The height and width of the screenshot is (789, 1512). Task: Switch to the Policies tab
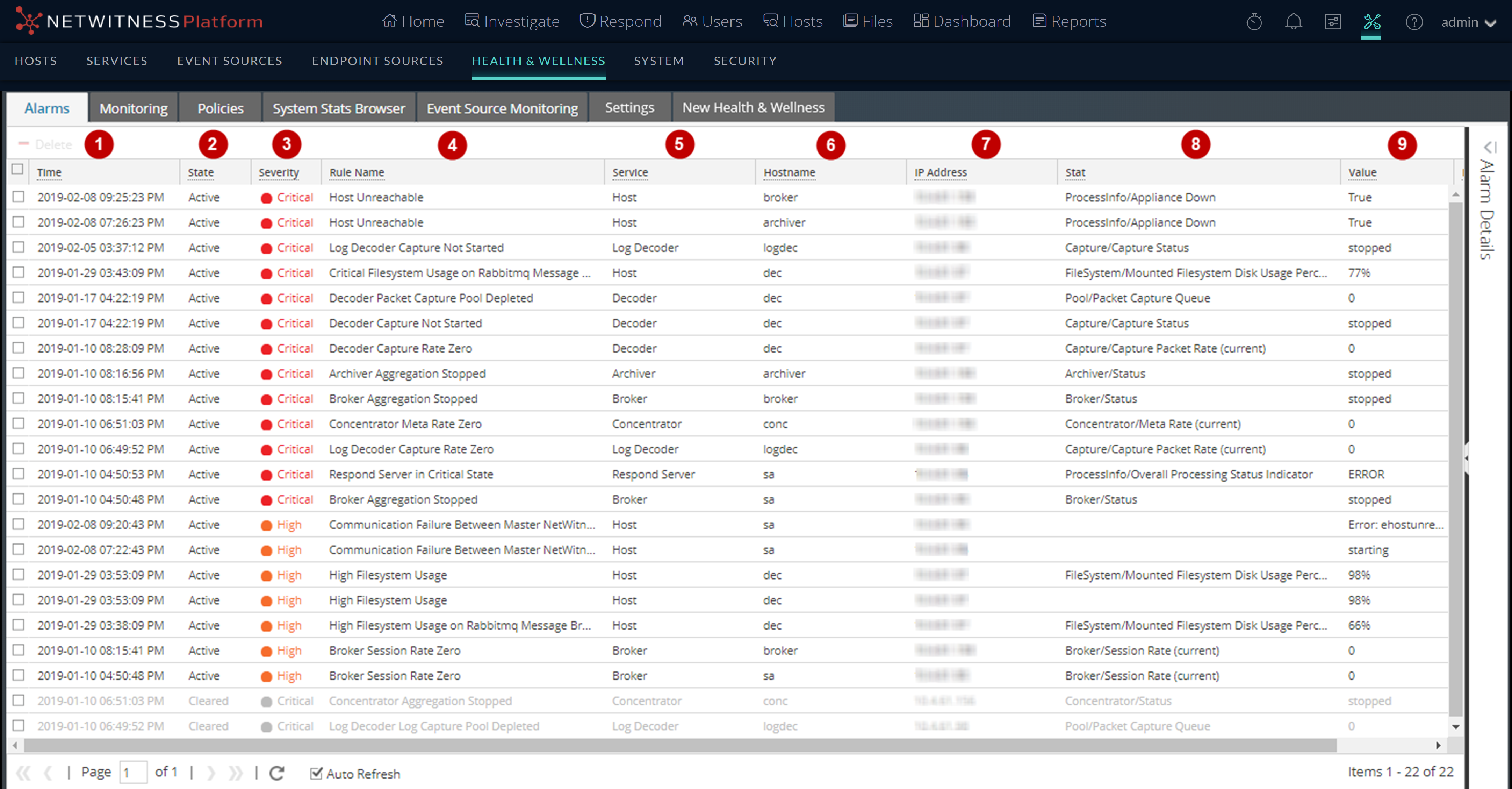click(220, 108)
